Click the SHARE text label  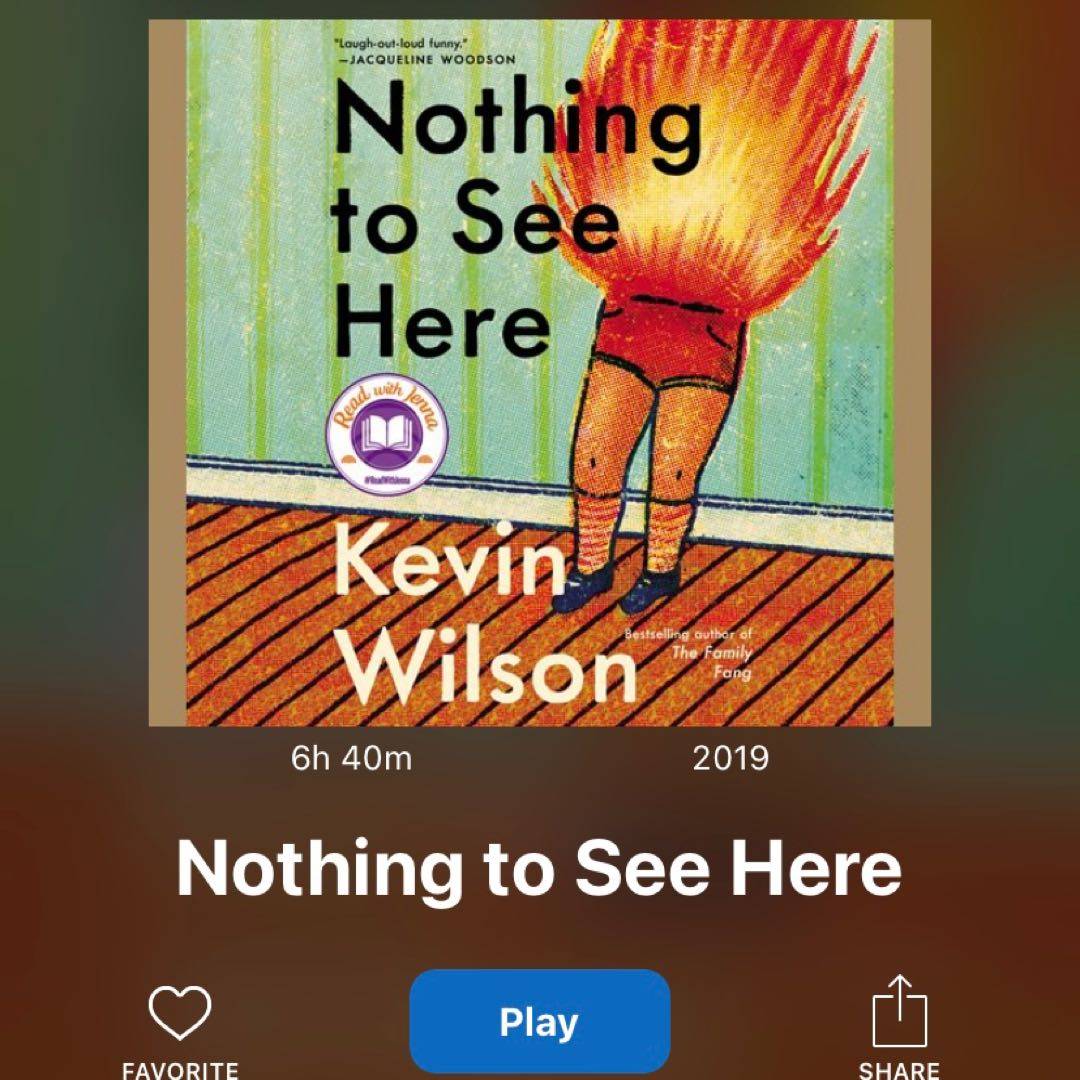(x=899, y=1070)
